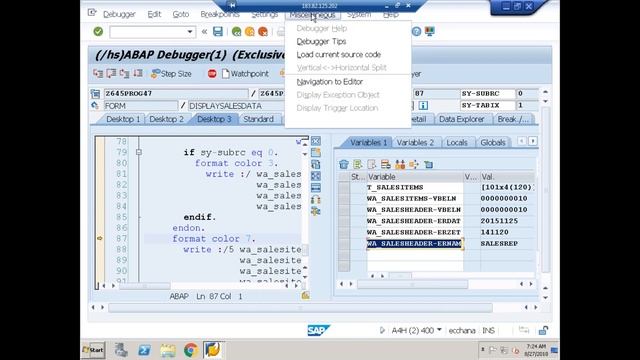Select Navigation to Editor entry

(x=330, y=82)
